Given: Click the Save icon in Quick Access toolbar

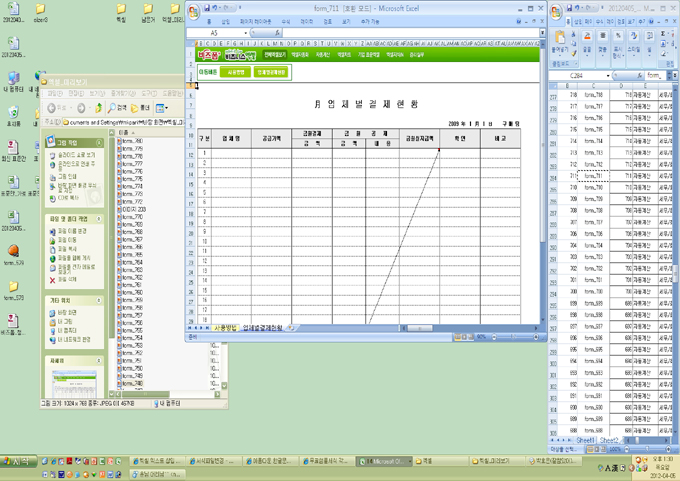Looking at the screenshot, I should (207, 7).
